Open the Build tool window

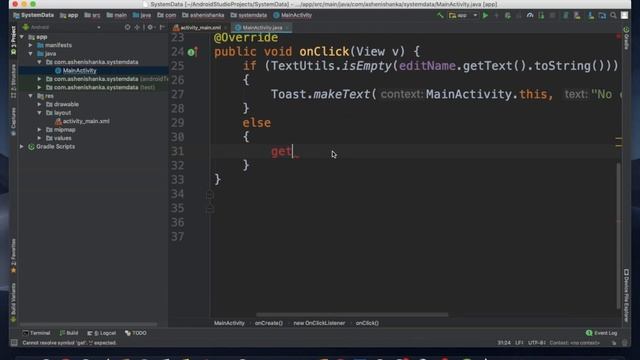(x=69, y=333)
